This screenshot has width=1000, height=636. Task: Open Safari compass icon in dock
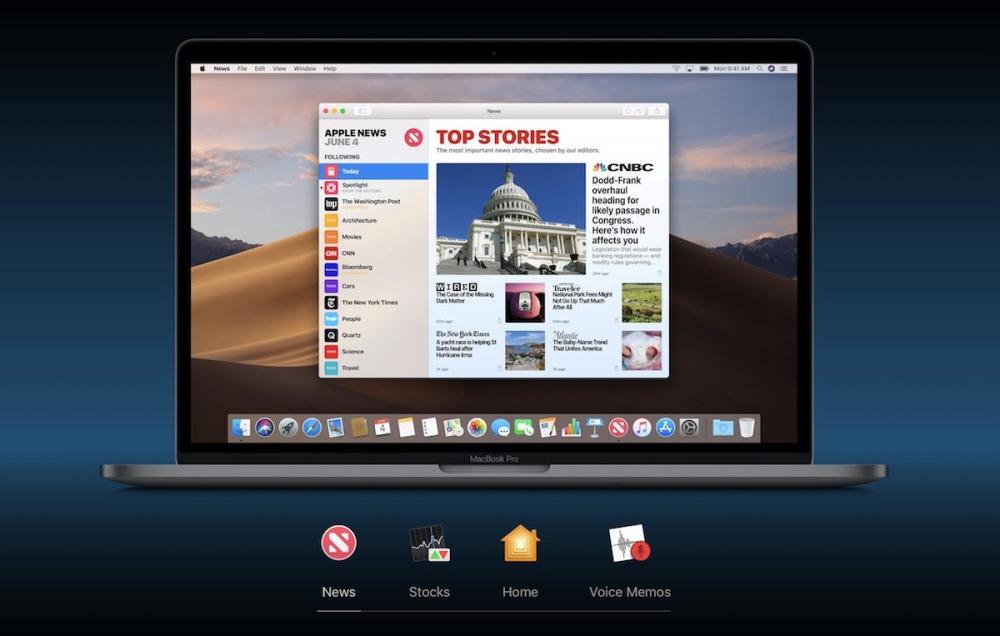pos(312,427)
